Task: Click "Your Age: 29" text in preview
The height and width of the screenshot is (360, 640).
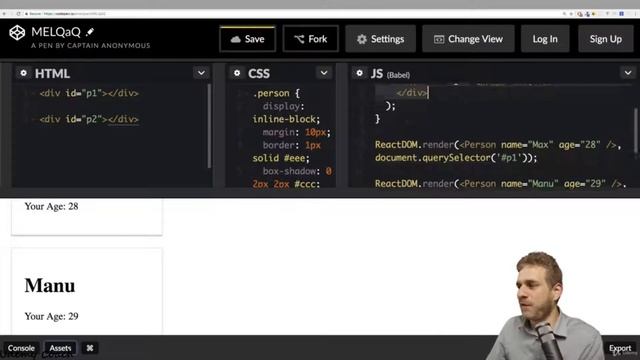Action: point(51,316)
